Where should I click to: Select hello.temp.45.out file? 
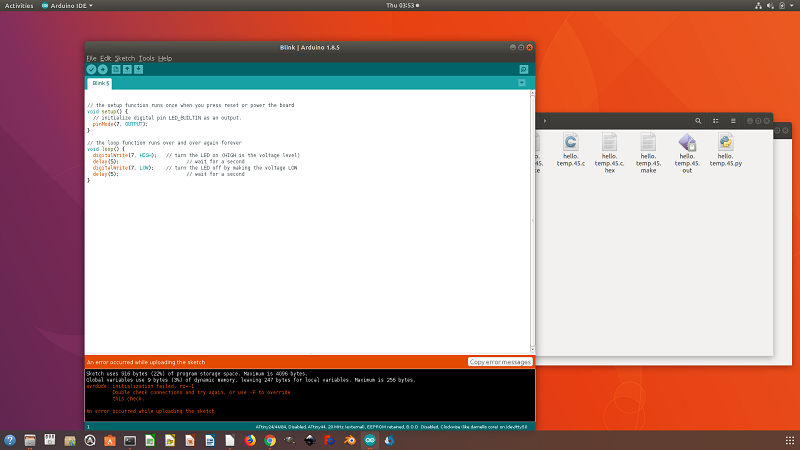click(x=687, y=153)
